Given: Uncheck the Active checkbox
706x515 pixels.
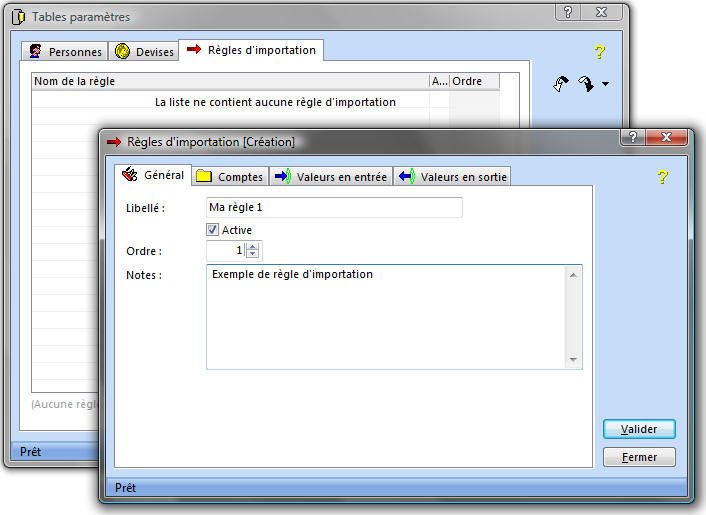Looking at the screenshot, I should click(x=212, y=230).
